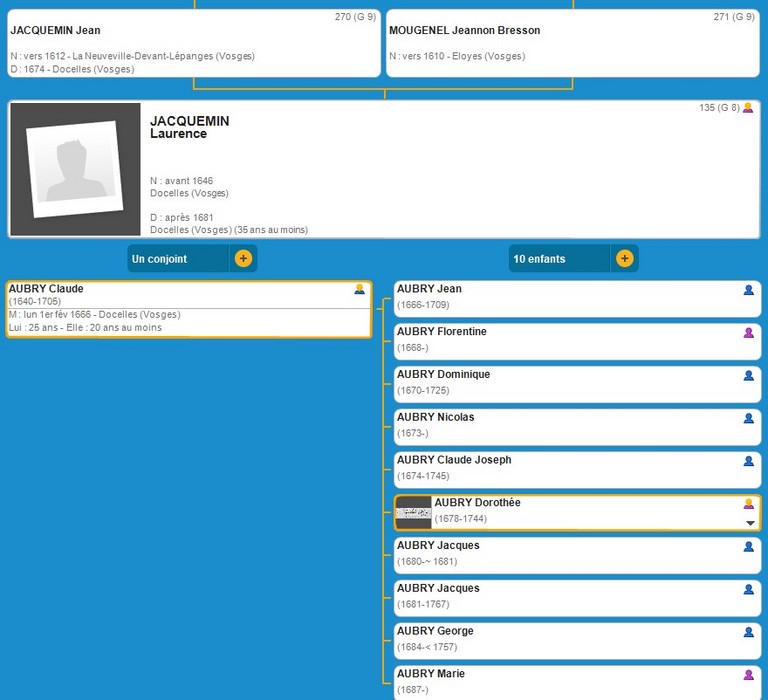This screenshot has height=700, width=768.
Task: Click Laurence Jacquemin's profile photo placeholder
Action: [x=75, y=169]
